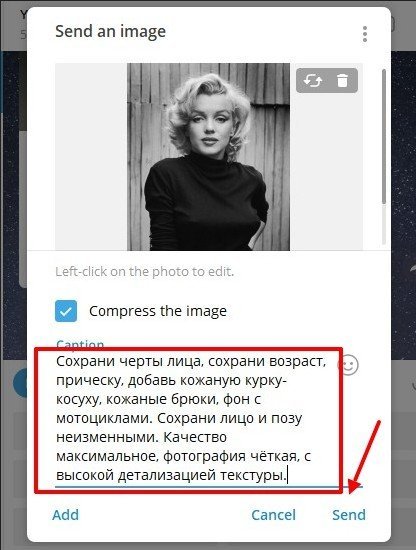Click the blue avatar circle behind the dialog
Image resolution: width=416 pixels, height=550 pixels.
click(20, 383)
